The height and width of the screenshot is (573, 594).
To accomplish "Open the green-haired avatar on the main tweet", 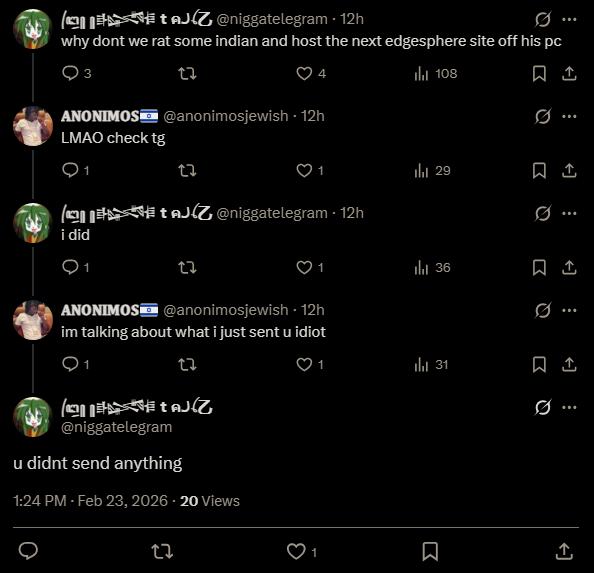I will coord(33,417).
